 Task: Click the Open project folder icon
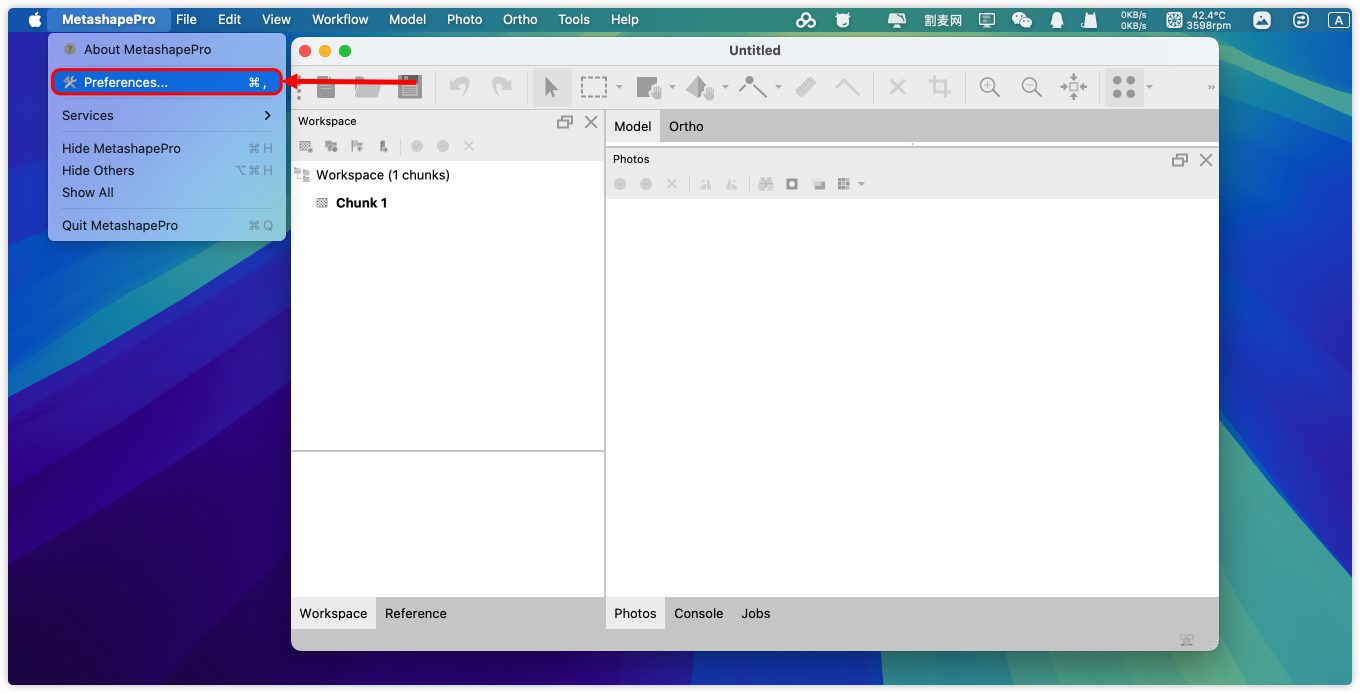(368, 87)
